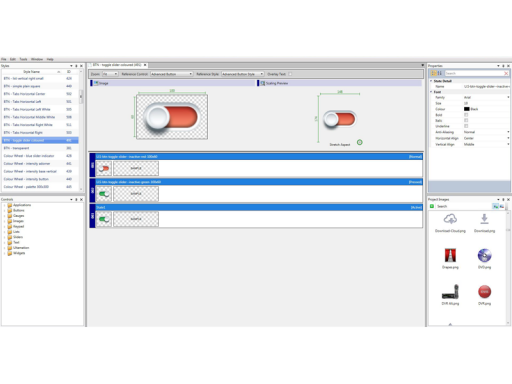Select style BTN - toggle slider coloured
Screen dimensions: 512x384
pos(40,140)
